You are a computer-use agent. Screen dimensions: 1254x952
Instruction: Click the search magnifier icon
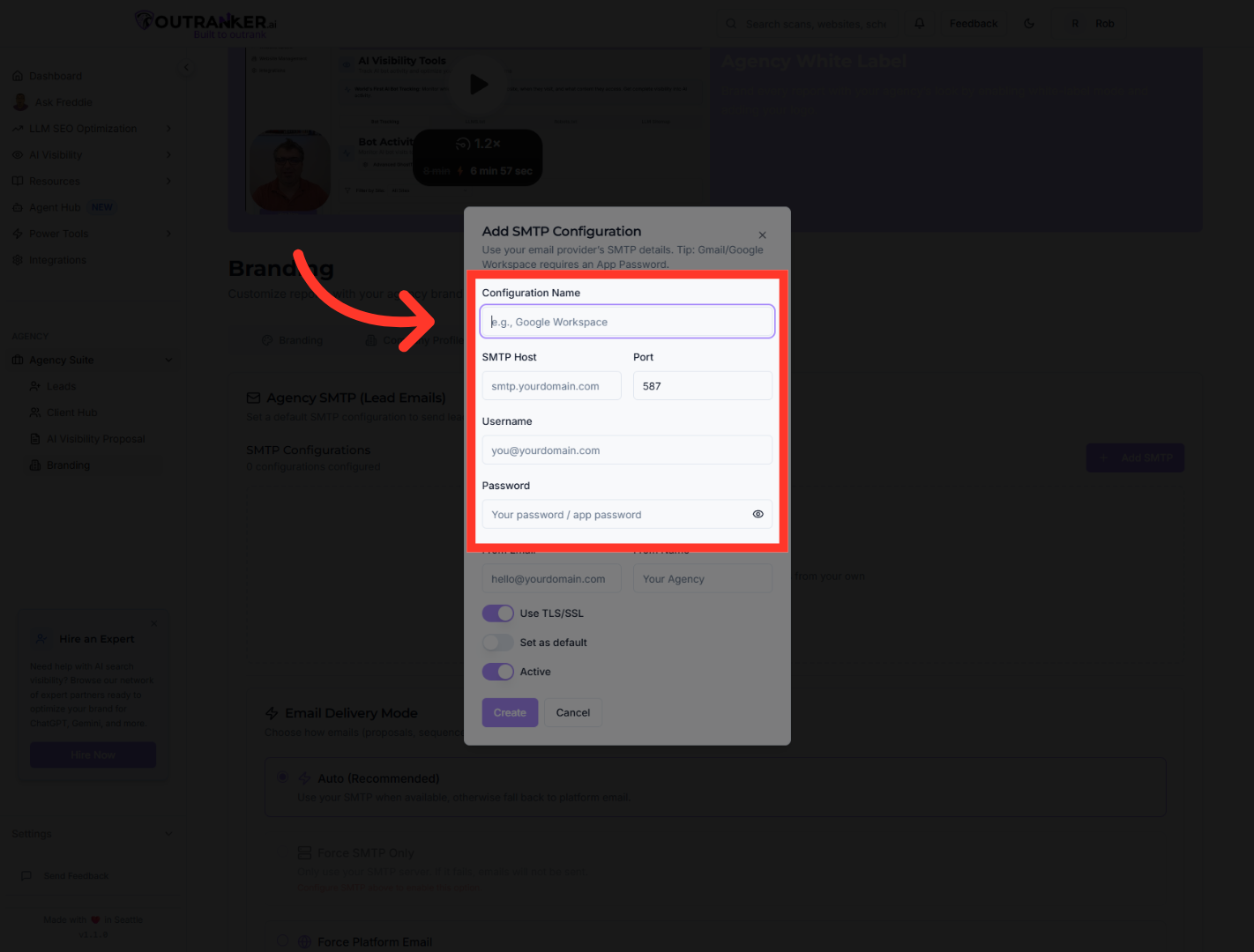pos(731,24)
